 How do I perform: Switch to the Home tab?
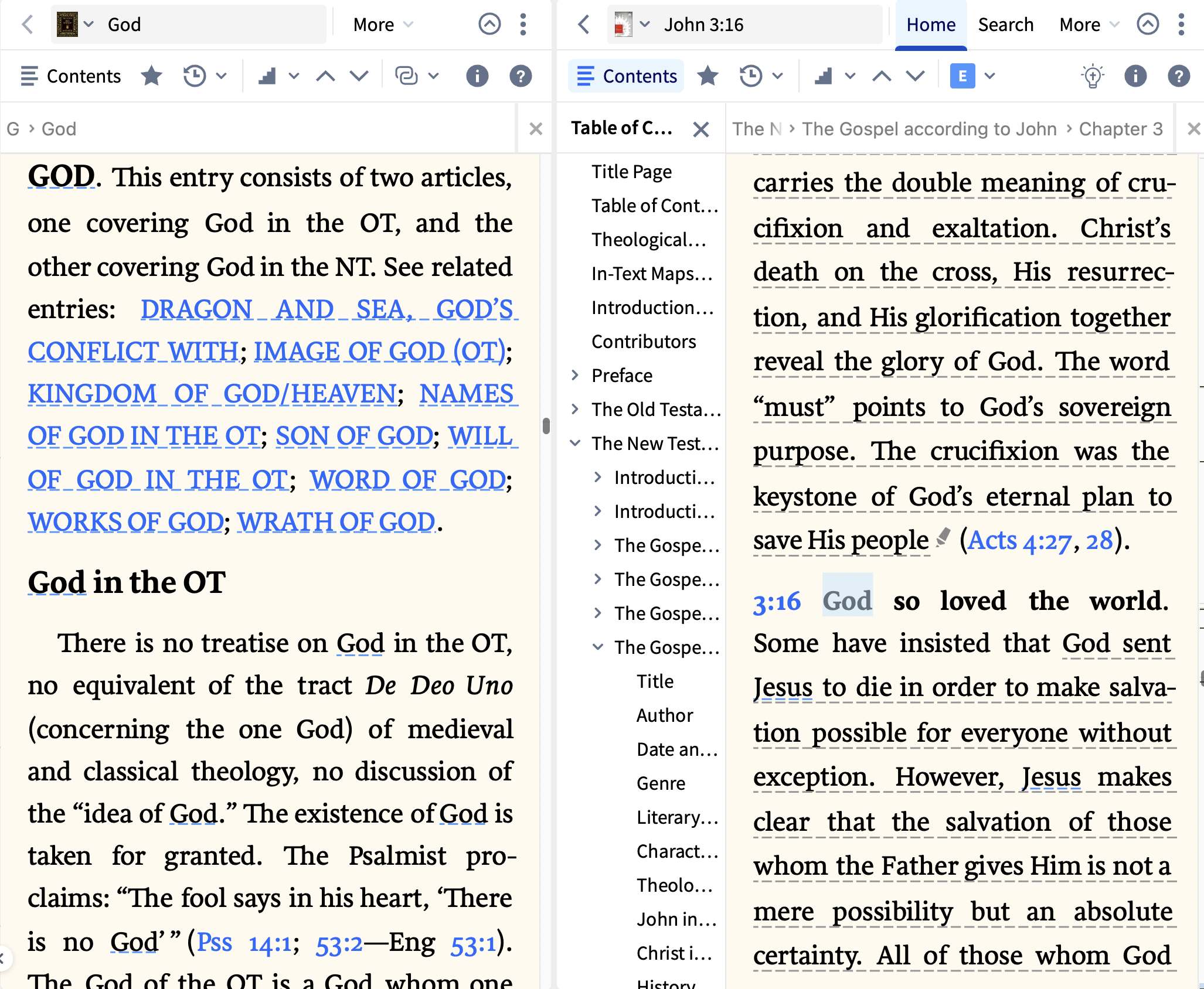(931, 25)
